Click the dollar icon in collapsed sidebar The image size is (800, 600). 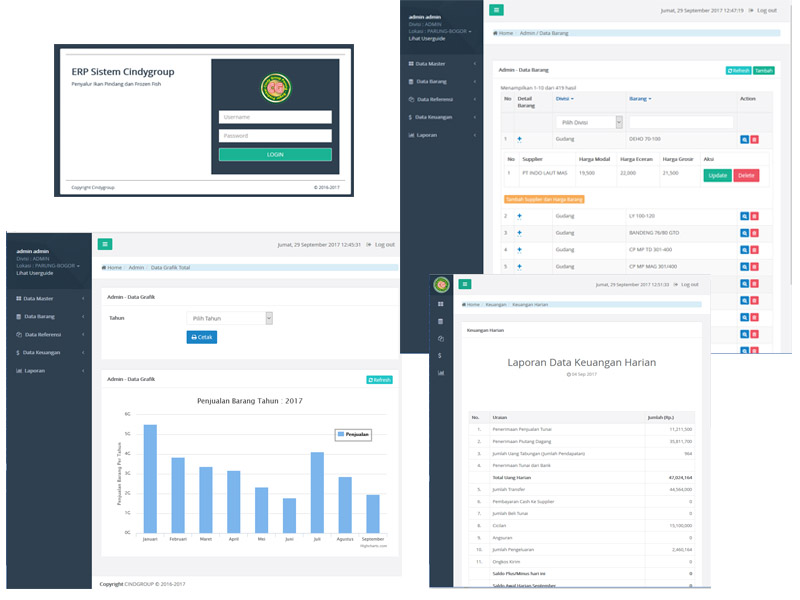click(440, 355)
